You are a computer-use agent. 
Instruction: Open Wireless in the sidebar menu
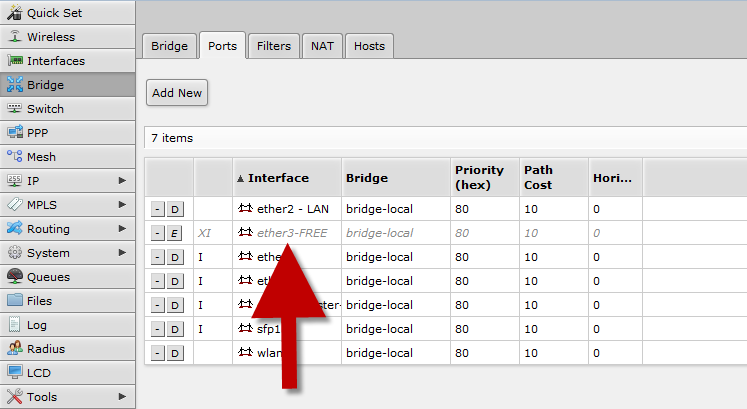pyautogui.click(x=67, y=37)
